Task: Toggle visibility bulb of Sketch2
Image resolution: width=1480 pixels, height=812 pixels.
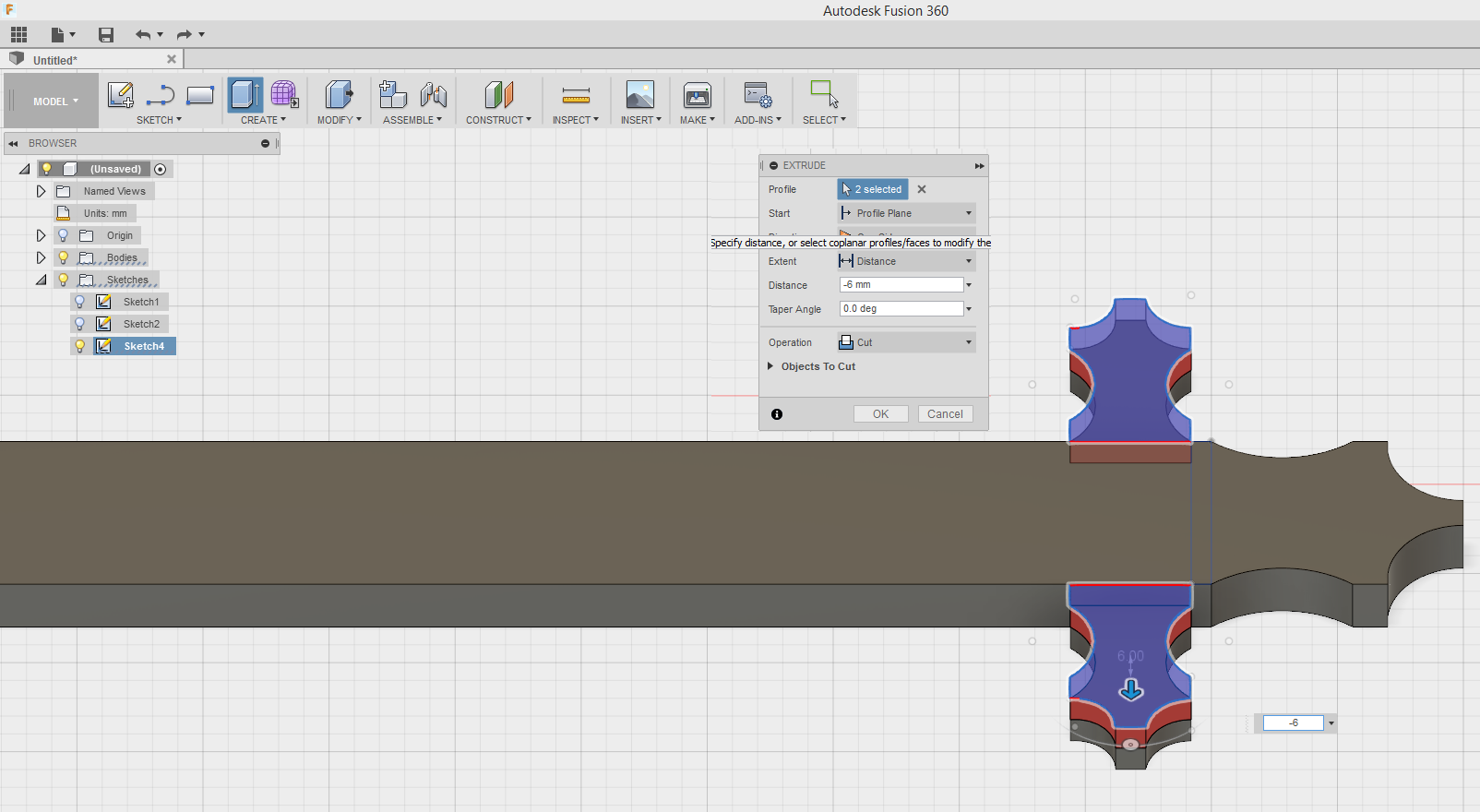Action: (79, 324)
